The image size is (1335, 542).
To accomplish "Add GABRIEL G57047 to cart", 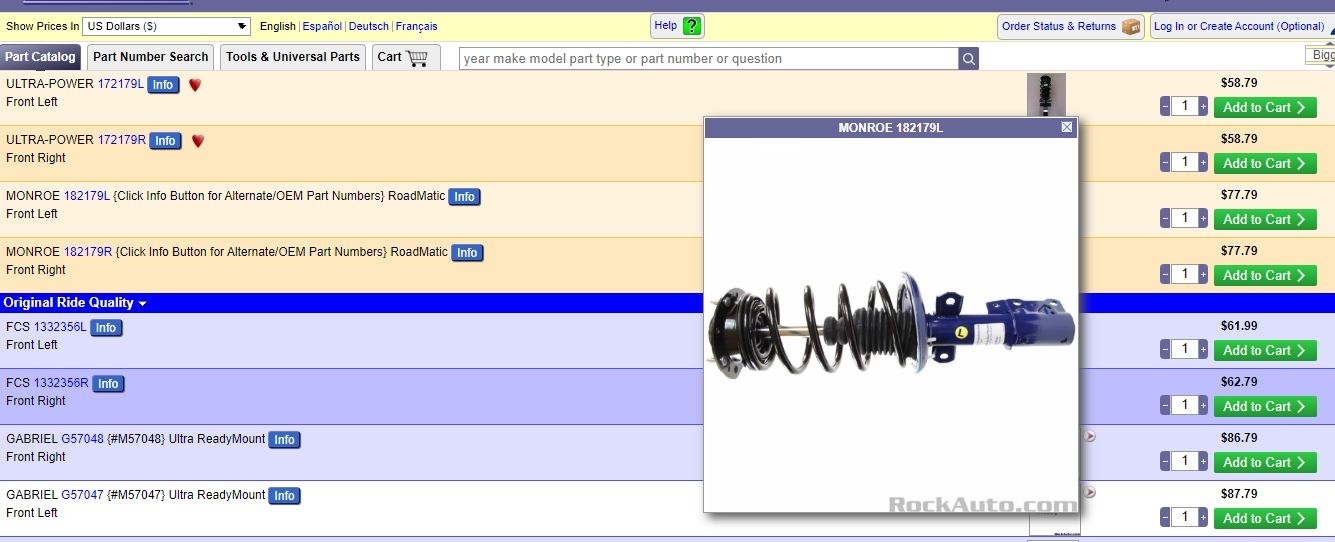I will [1265, 518].
